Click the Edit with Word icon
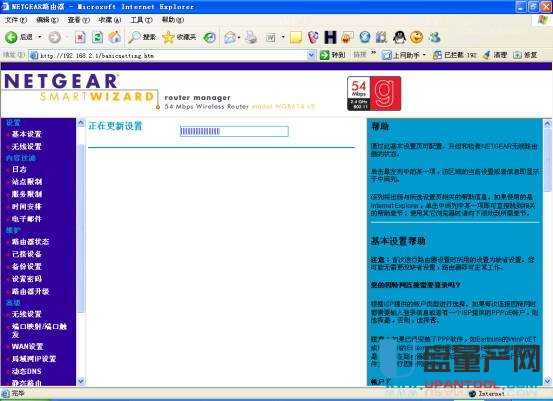Viewport: 553px width, 401px height. pyautogui.click(x=271, y=37)
